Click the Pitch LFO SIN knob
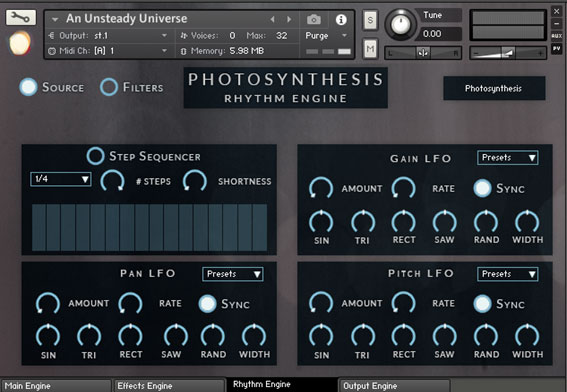 click(x=321, y=336)
